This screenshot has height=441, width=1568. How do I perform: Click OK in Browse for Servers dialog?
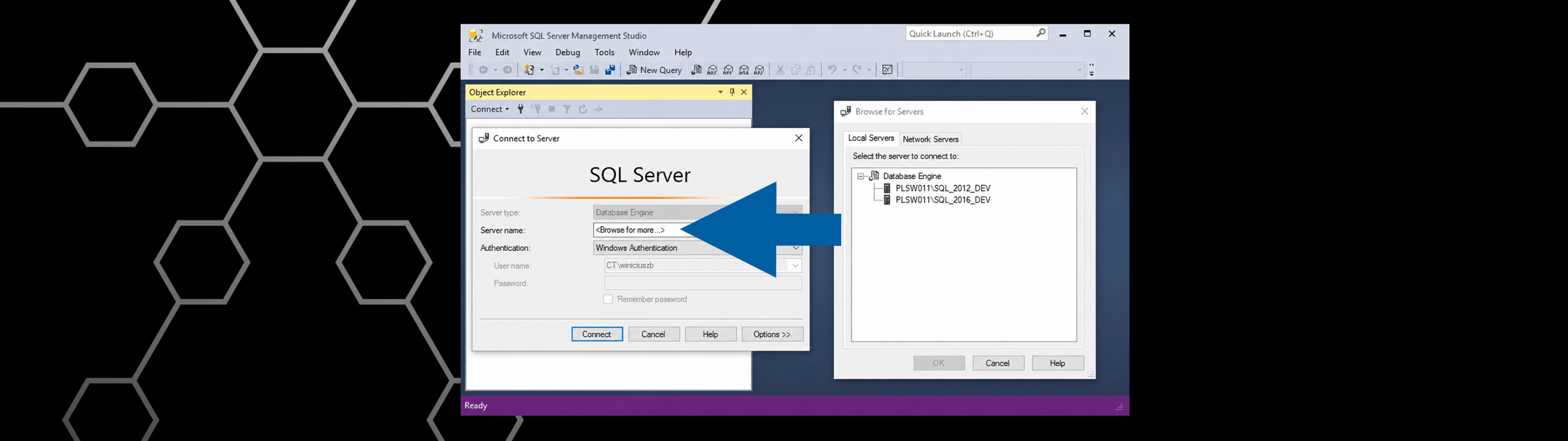click(939, 363)
